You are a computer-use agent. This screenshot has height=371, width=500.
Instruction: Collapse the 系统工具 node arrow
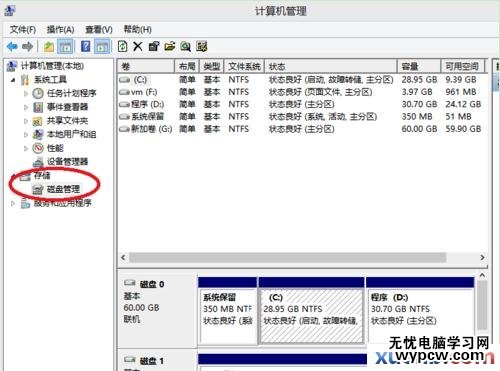[x=13, y=80]
